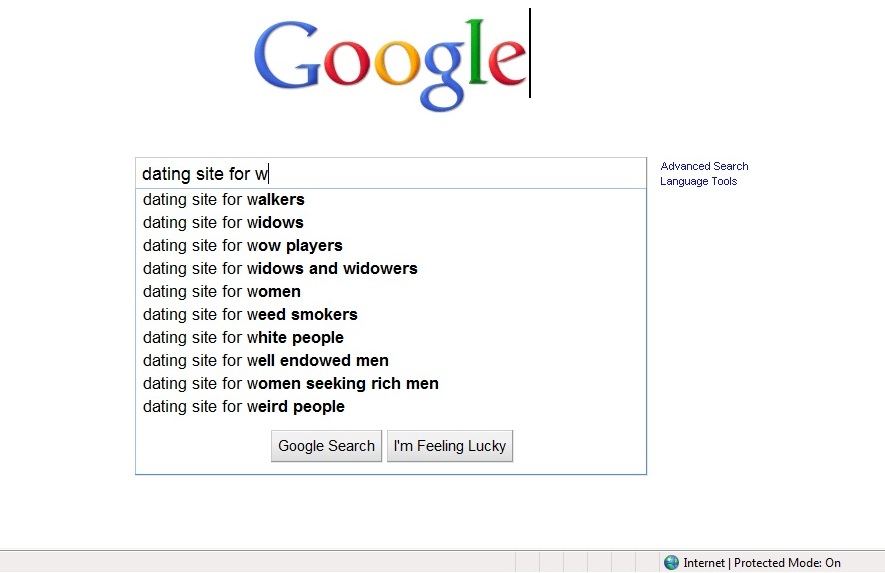The height and width of the screenshot is (573, 885).
Task: Select suggestion 'dating site for walkers'
Action: tap(391, 199)
